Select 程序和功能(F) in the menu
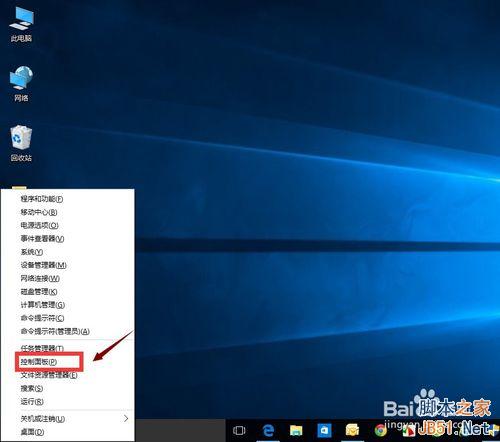Image resolution: width=500 pixels, height=442 pixels. tap(68, 199)
